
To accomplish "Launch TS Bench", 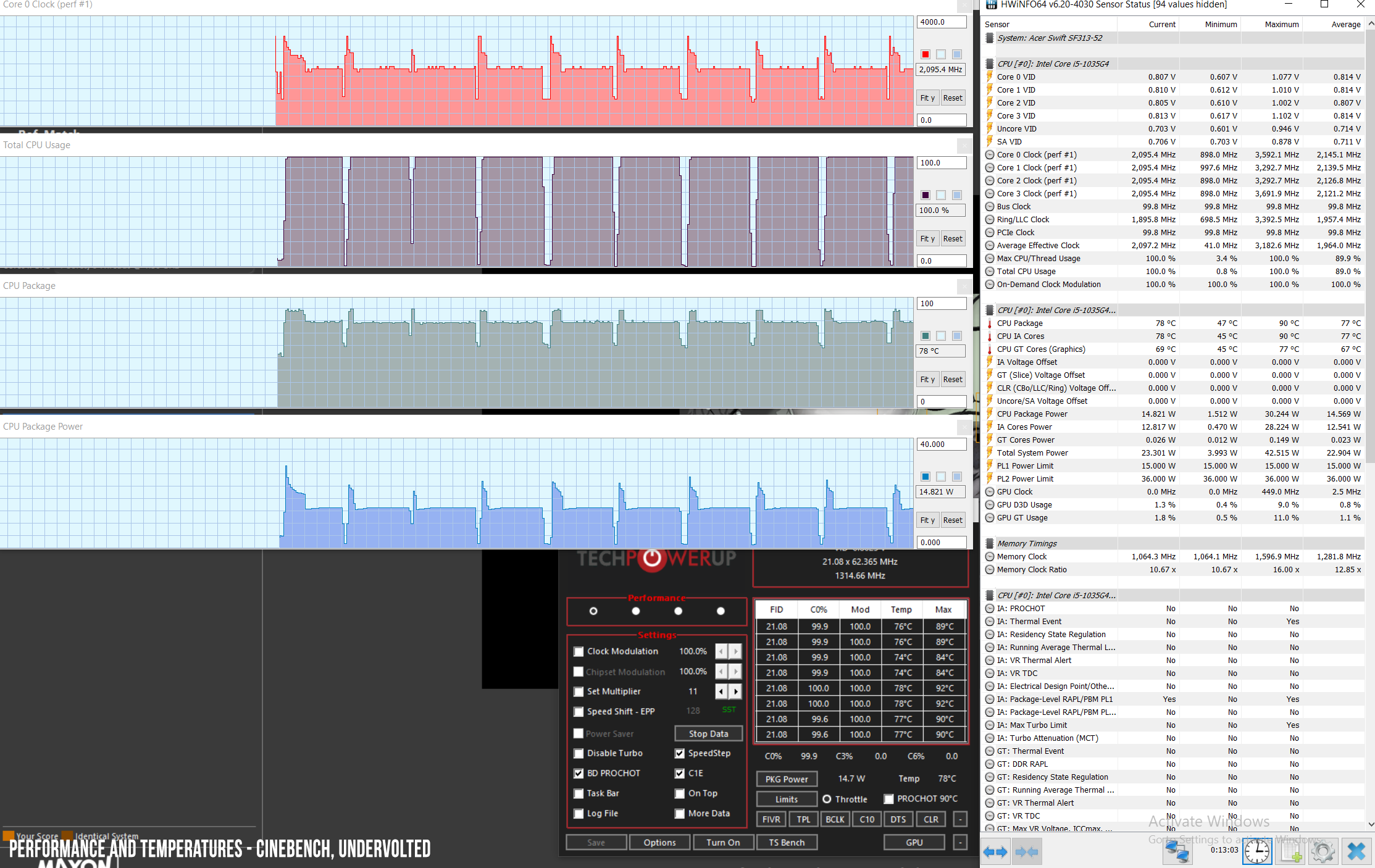I will pyautogui.click(x=787, y=842).
